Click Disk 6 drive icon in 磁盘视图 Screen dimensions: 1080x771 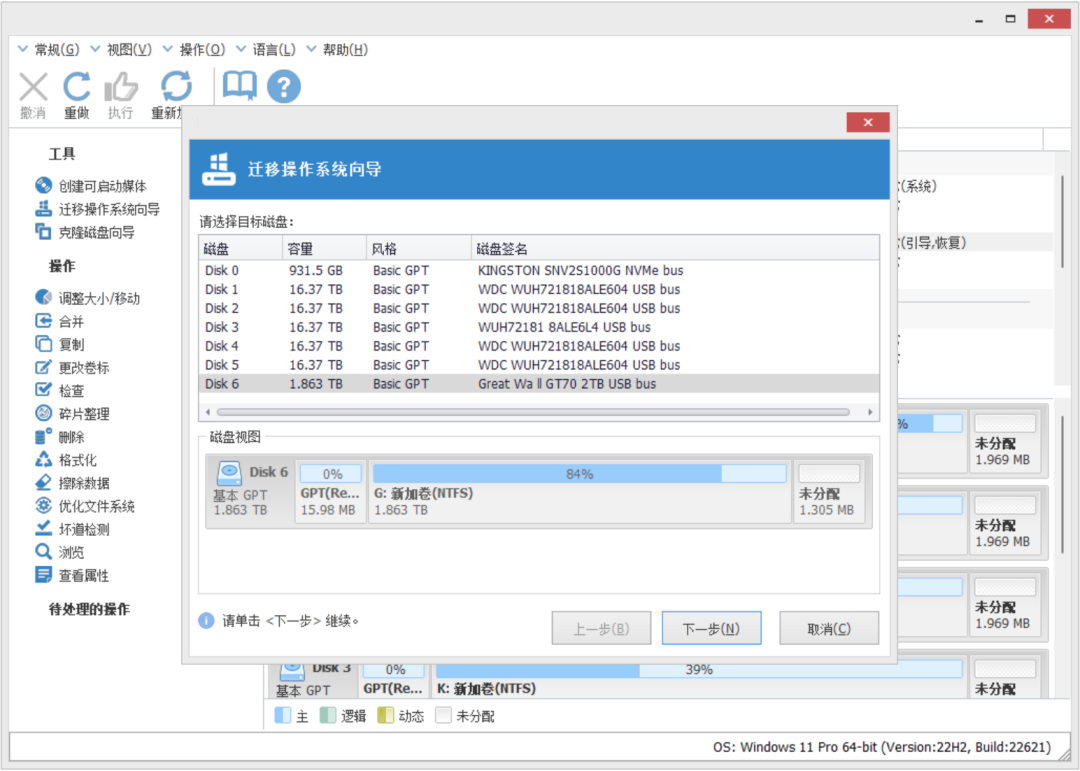click(x=229, y=473)
